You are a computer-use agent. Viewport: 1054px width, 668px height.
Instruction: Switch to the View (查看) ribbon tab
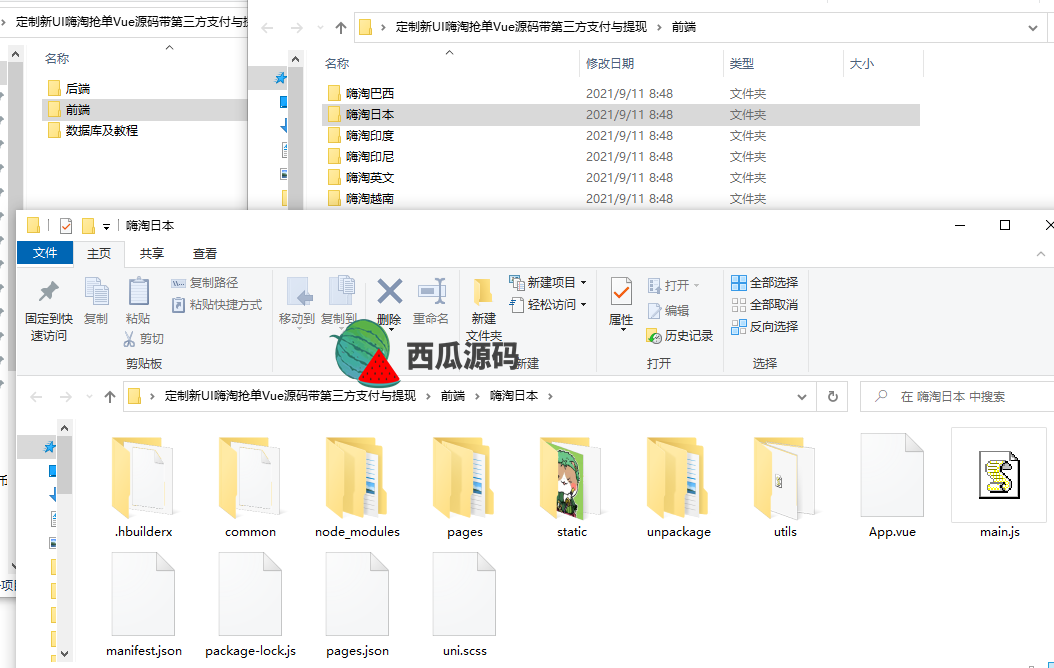coord(205,254)
